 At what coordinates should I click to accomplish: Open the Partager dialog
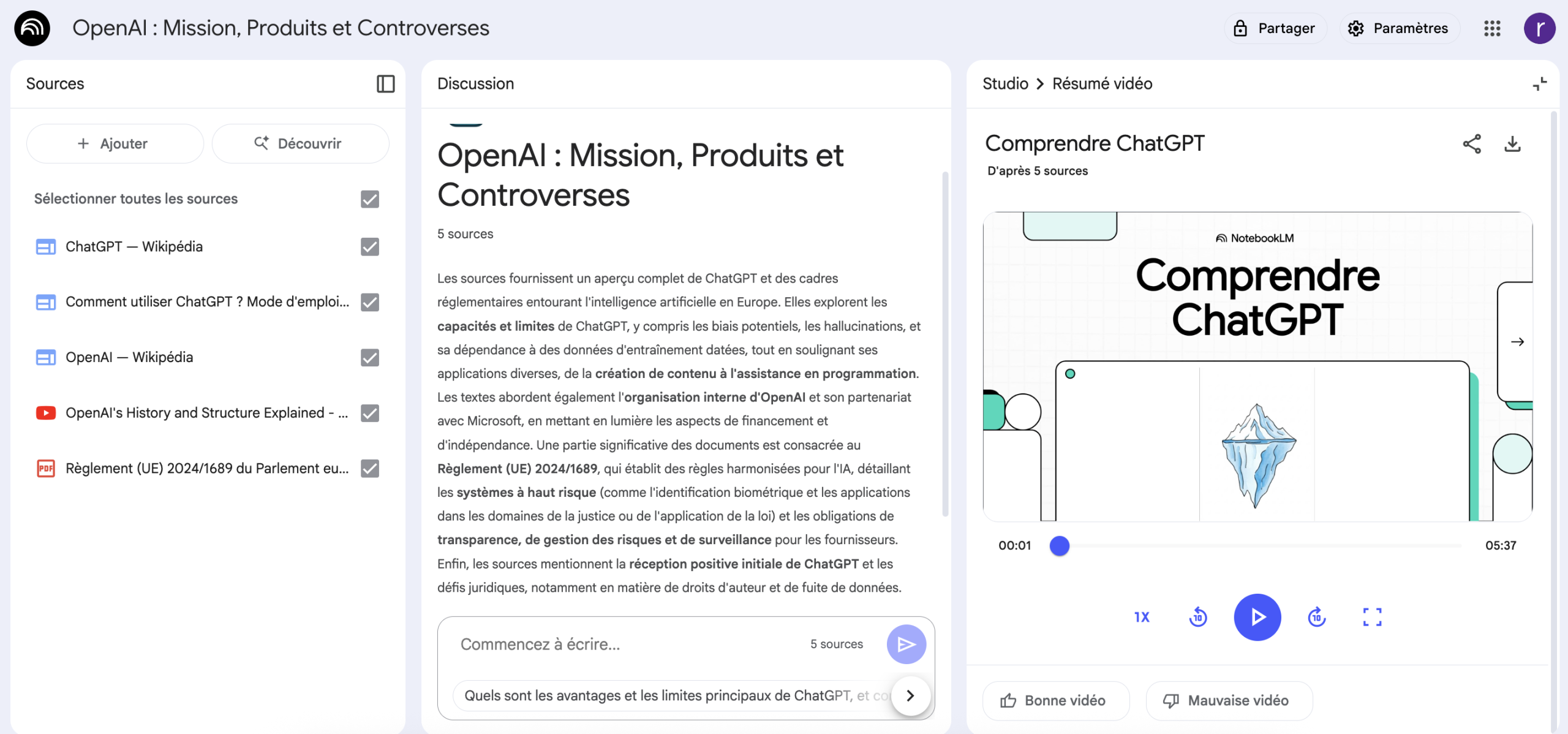click(1275, 28)
